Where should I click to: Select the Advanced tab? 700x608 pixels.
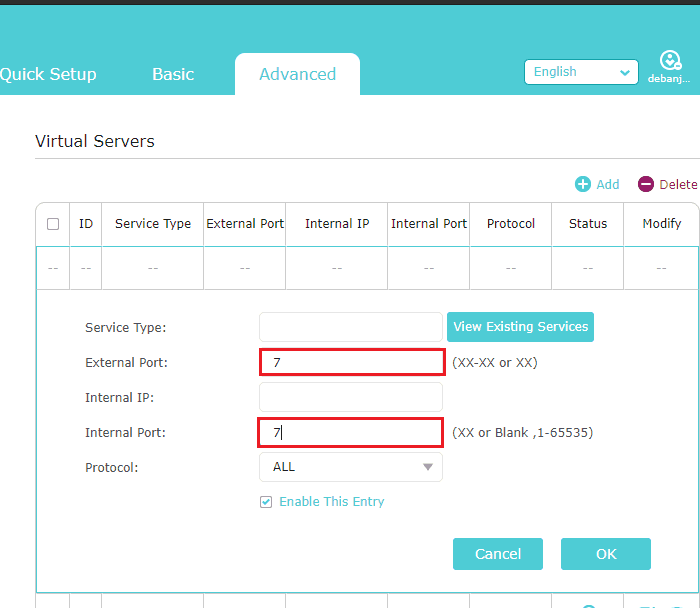pos(298,74)
